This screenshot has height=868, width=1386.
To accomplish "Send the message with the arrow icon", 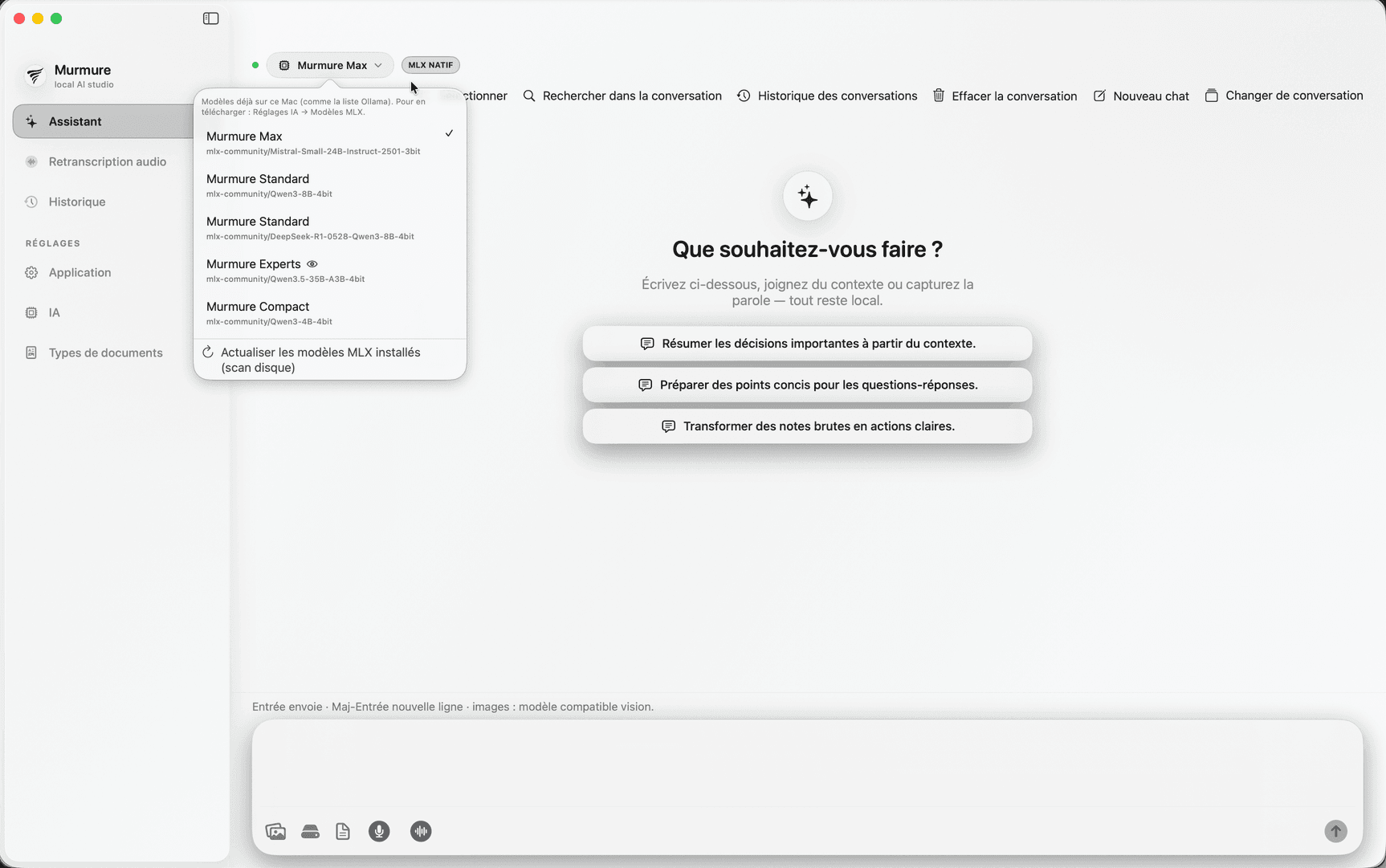I will 1335,831.
